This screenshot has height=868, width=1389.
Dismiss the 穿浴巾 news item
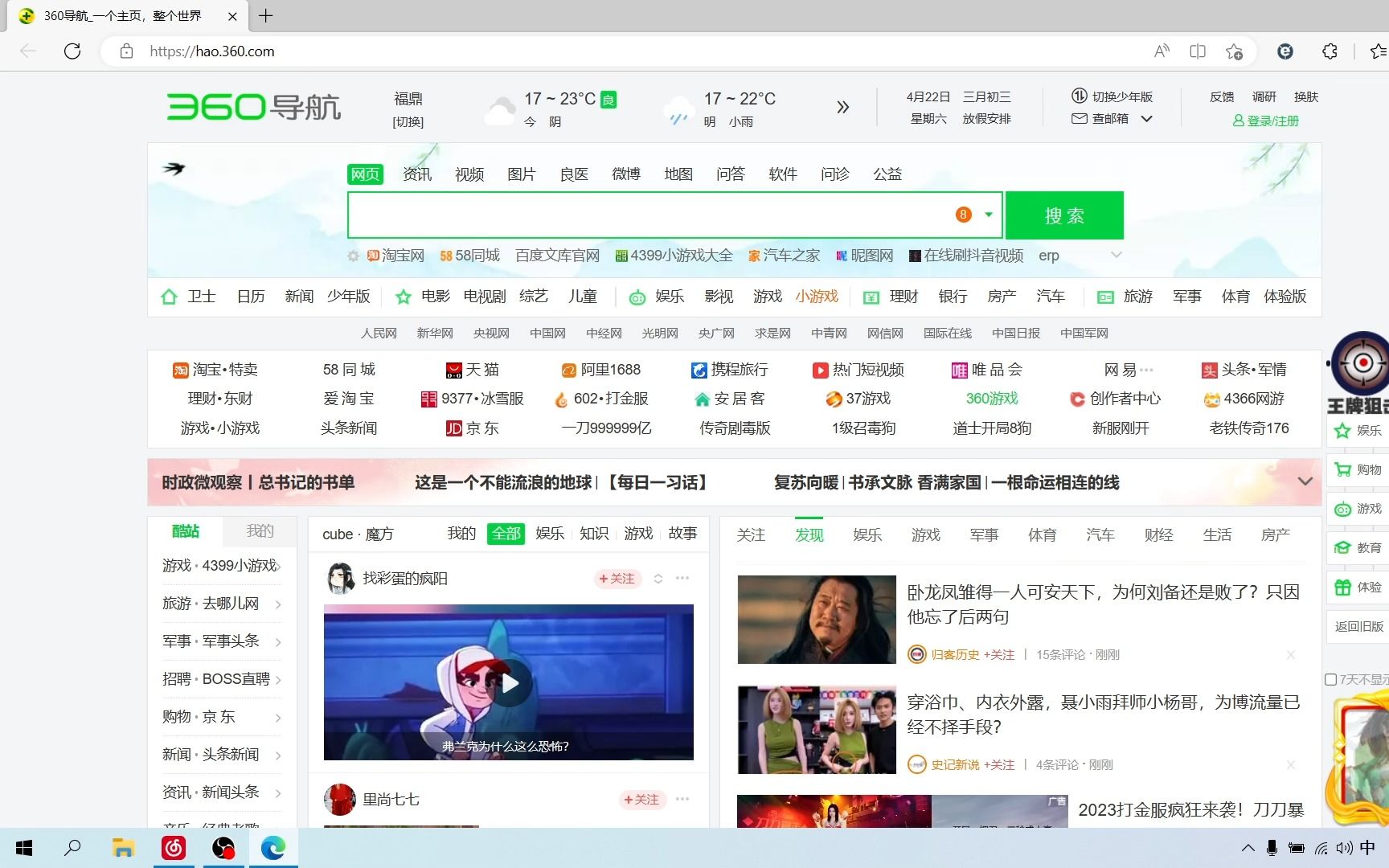pos(1291,765)
